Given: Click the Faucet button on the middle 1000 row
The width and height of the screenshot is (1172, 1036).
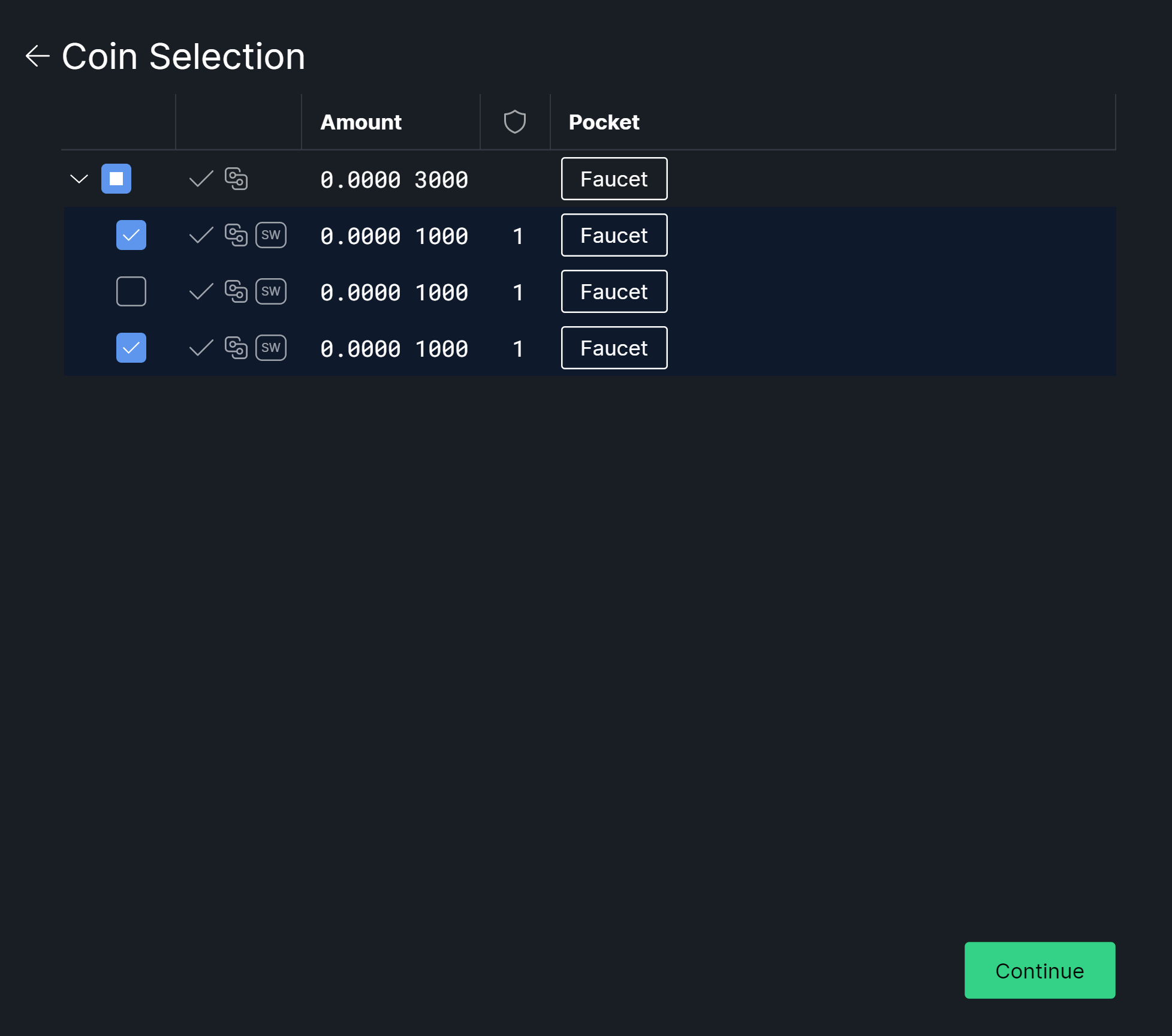Looking at the screenshot, I should [614, 291].
